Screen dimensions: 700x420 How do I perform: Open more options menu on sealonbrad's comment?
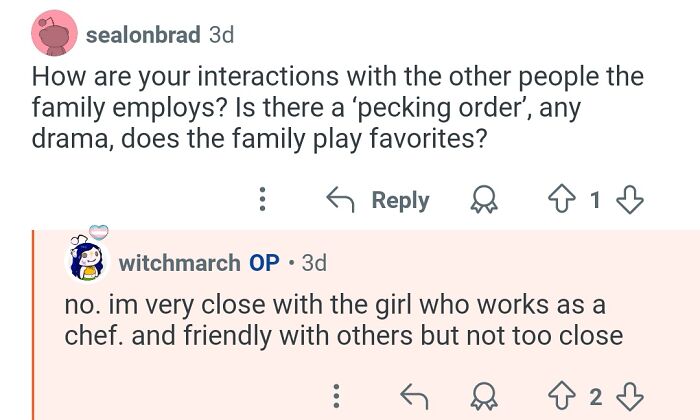[263, 200]
